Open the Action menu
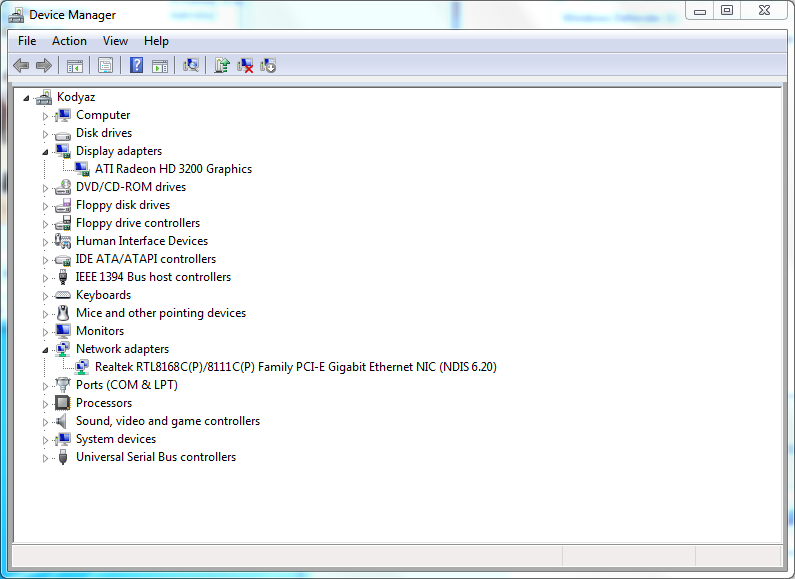The height and width of the screenshot is (579, 795). tap(69, 41)
